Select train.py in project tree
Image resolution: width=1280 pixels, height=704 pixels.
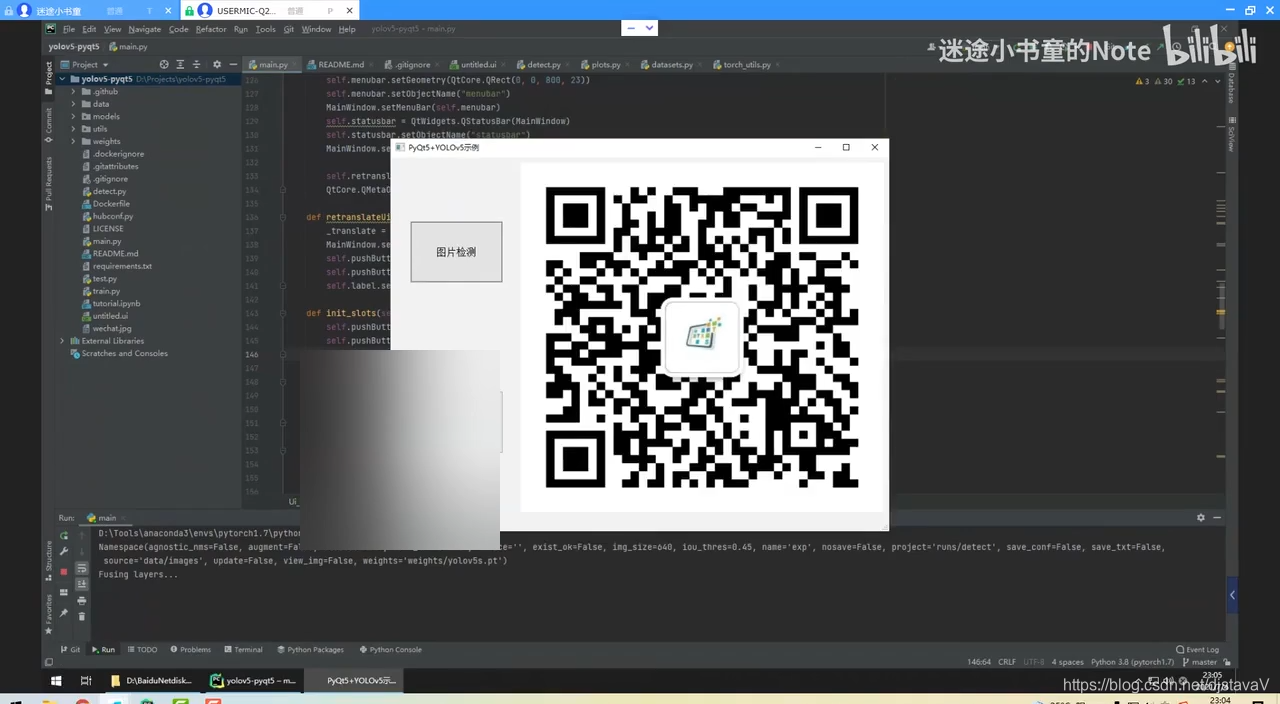point(106,291)
